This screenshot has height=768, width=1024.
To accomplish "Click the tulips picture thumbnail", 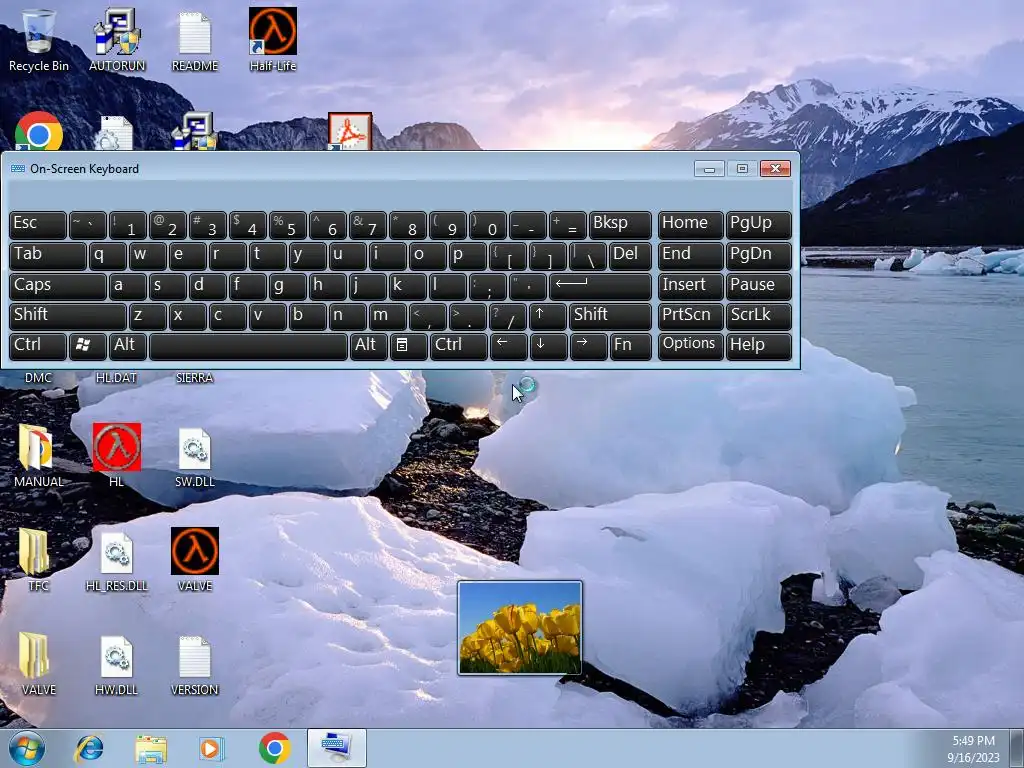I will pos(520,628).
